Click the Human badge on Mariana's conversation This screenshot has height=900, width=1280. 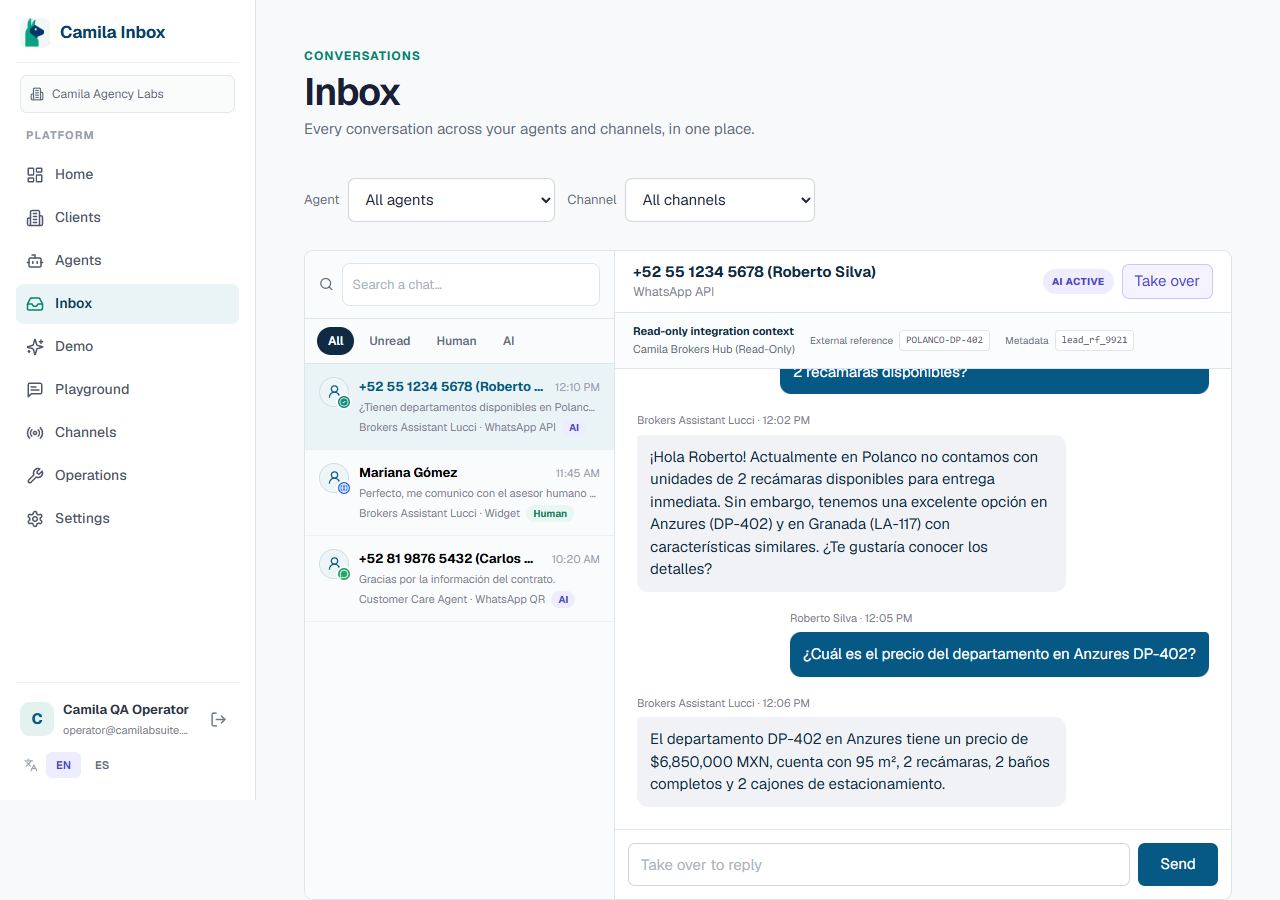point(550,514)
